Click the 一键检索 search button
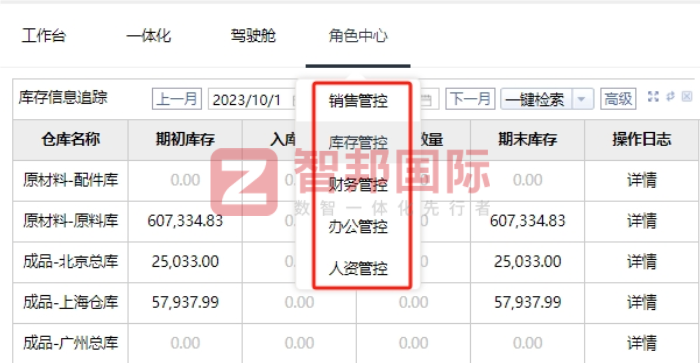 [536, 99]
